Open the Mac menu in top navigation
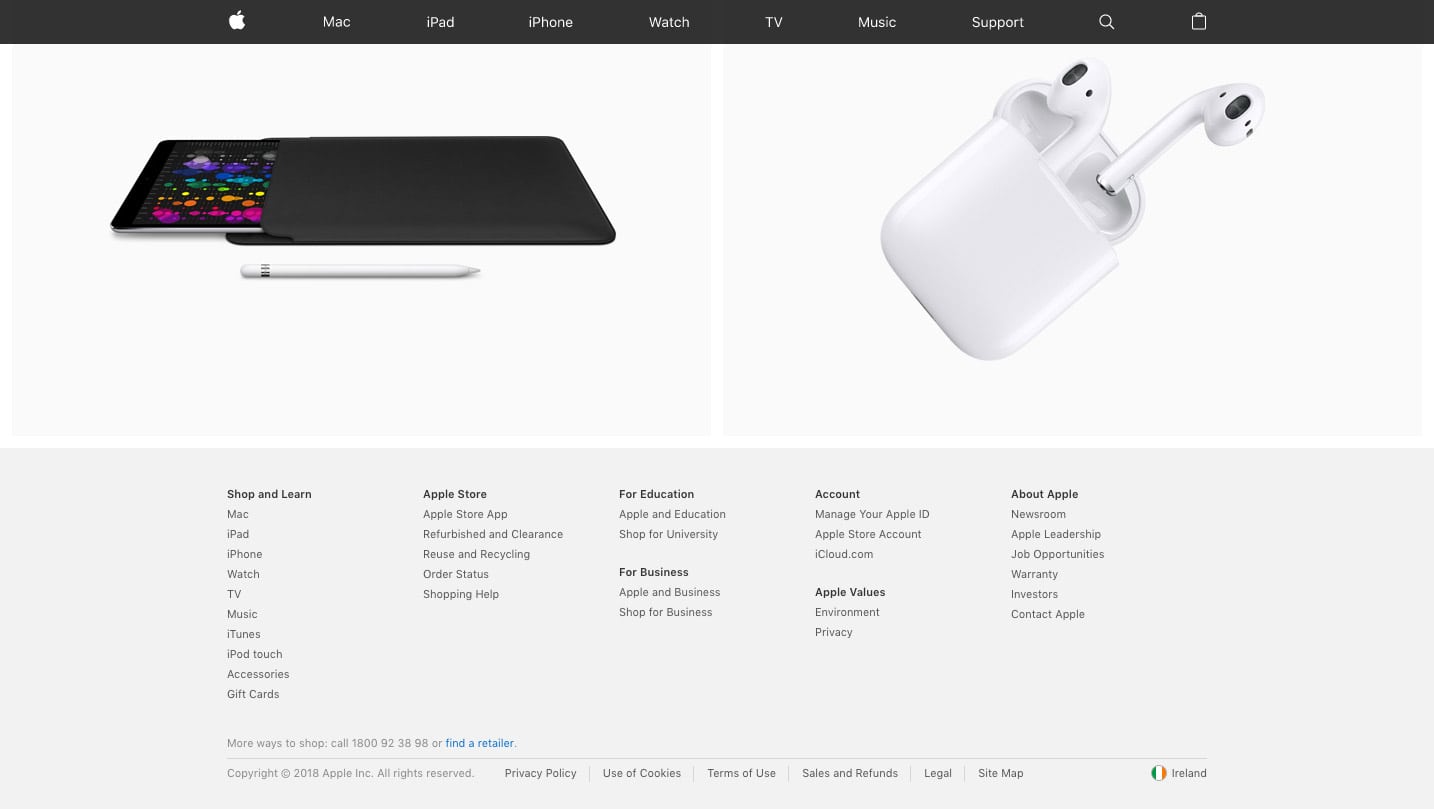 [336, 22]
